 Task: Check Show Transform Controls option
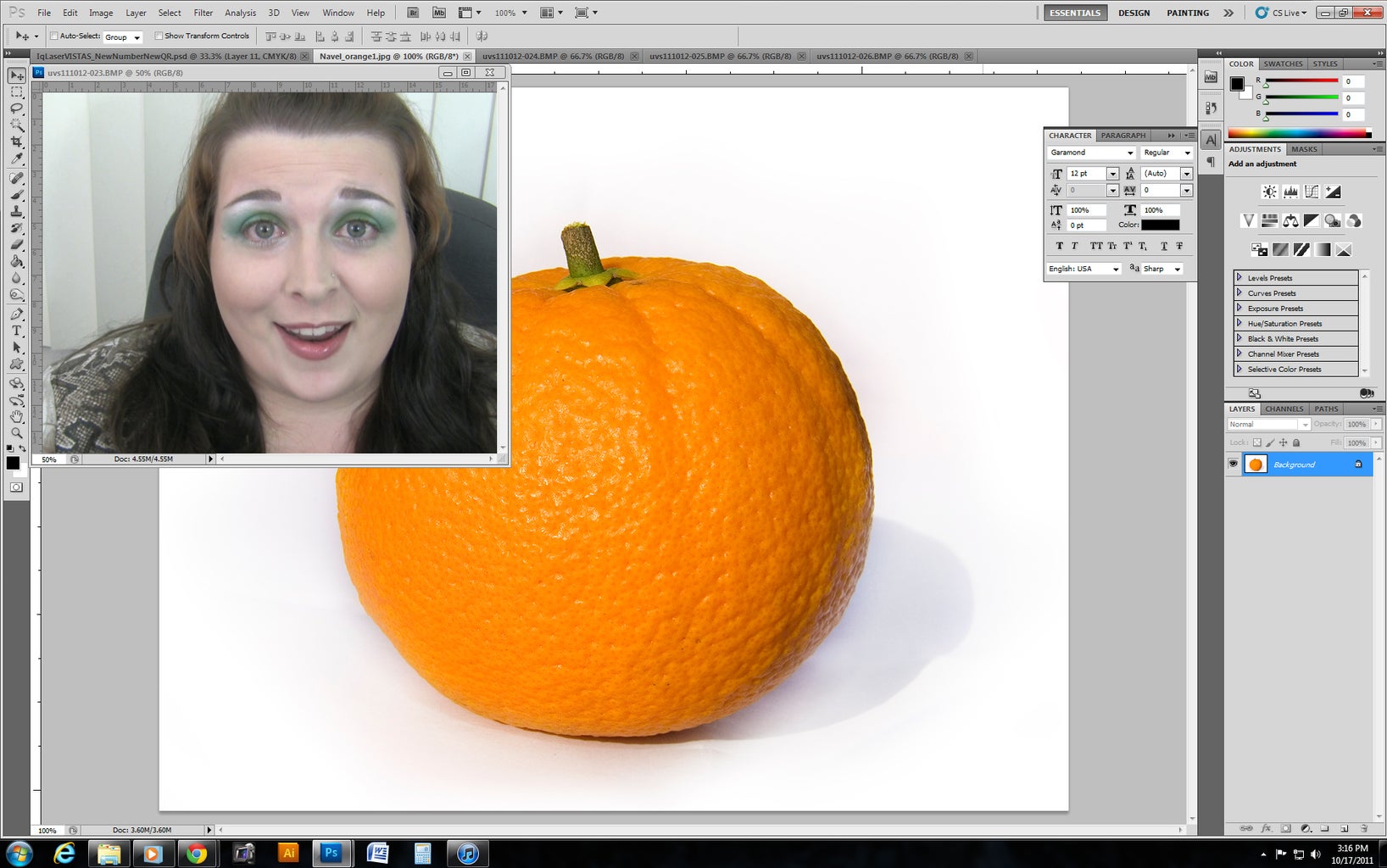[x=159, y=36]
